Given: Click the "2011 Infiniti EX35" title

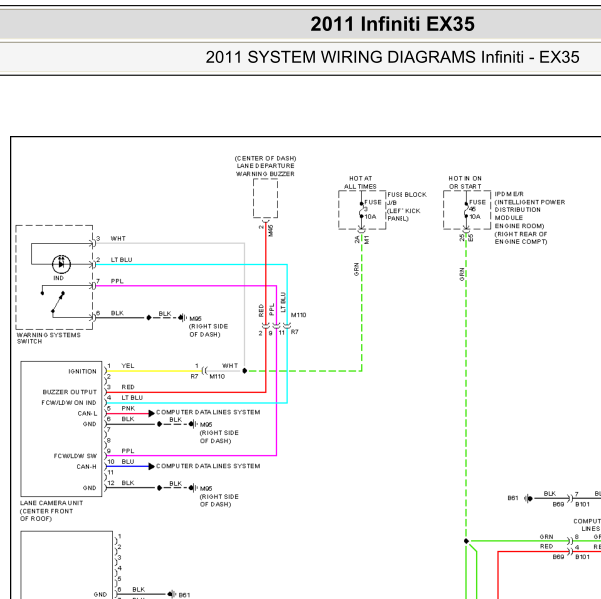Looking at the screenshot, I should click(x=392, y=24).
